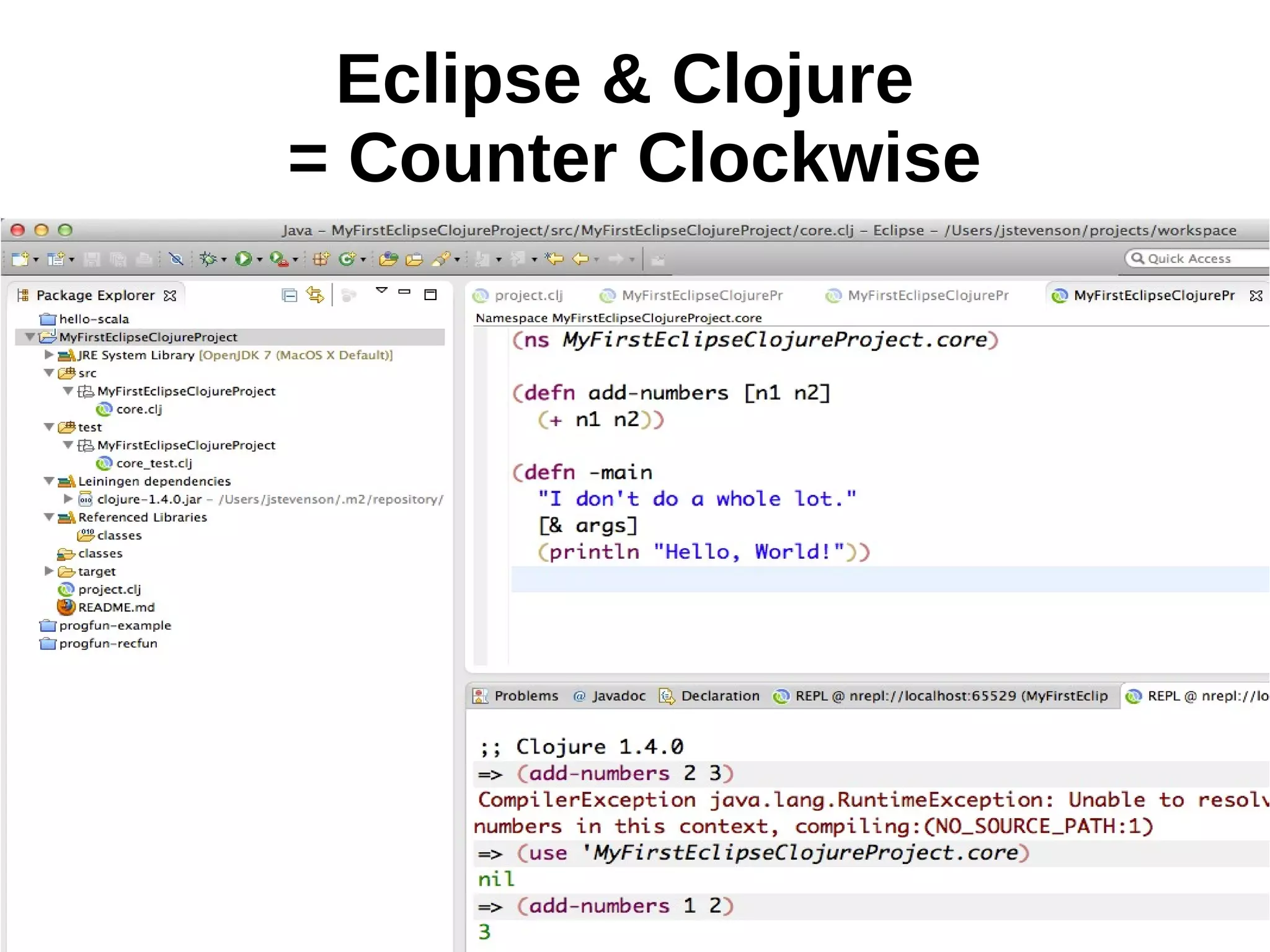Click the Save icon in toolbar

click(92, 259)
